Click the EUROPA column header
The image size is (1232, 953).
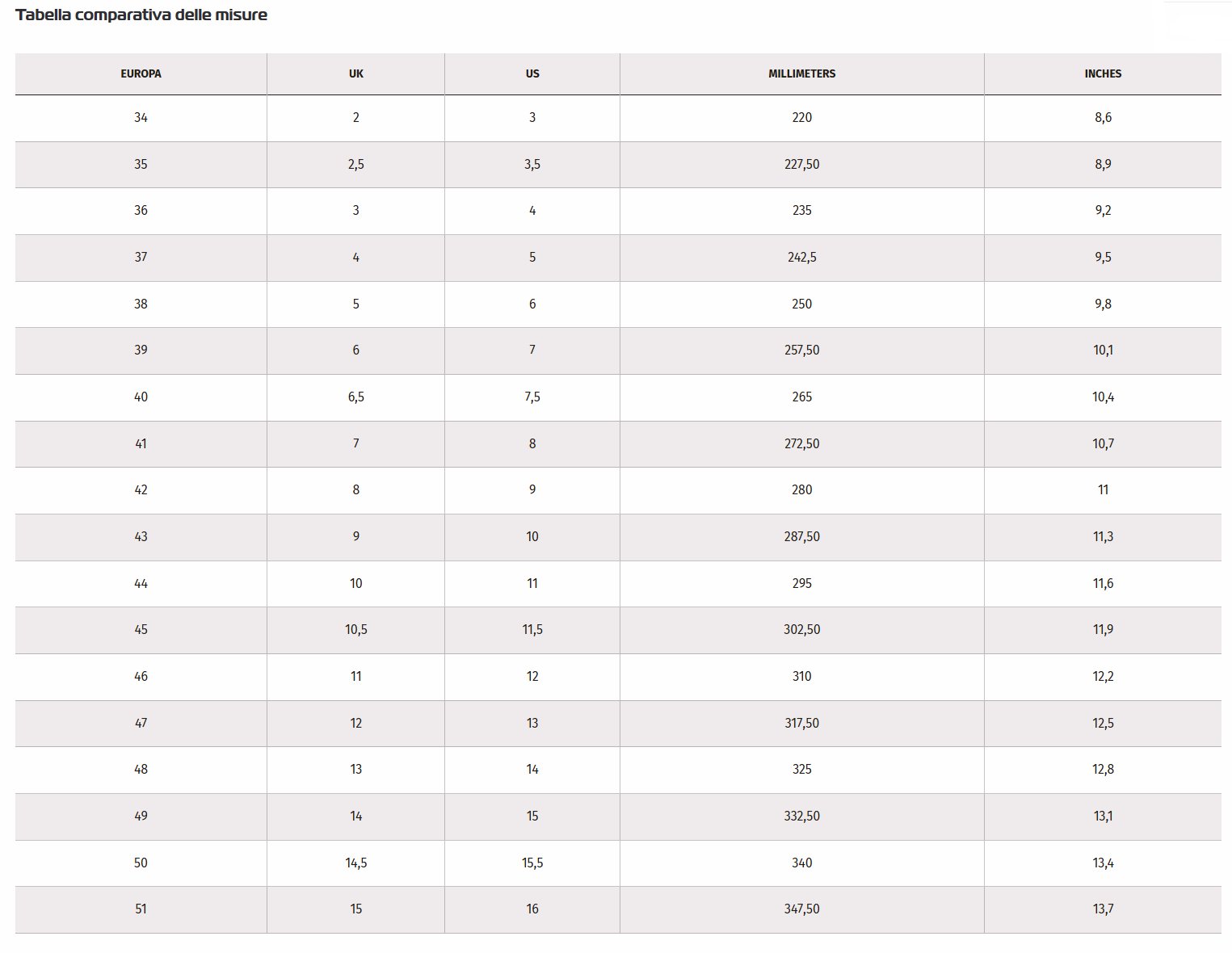(141, 73)
